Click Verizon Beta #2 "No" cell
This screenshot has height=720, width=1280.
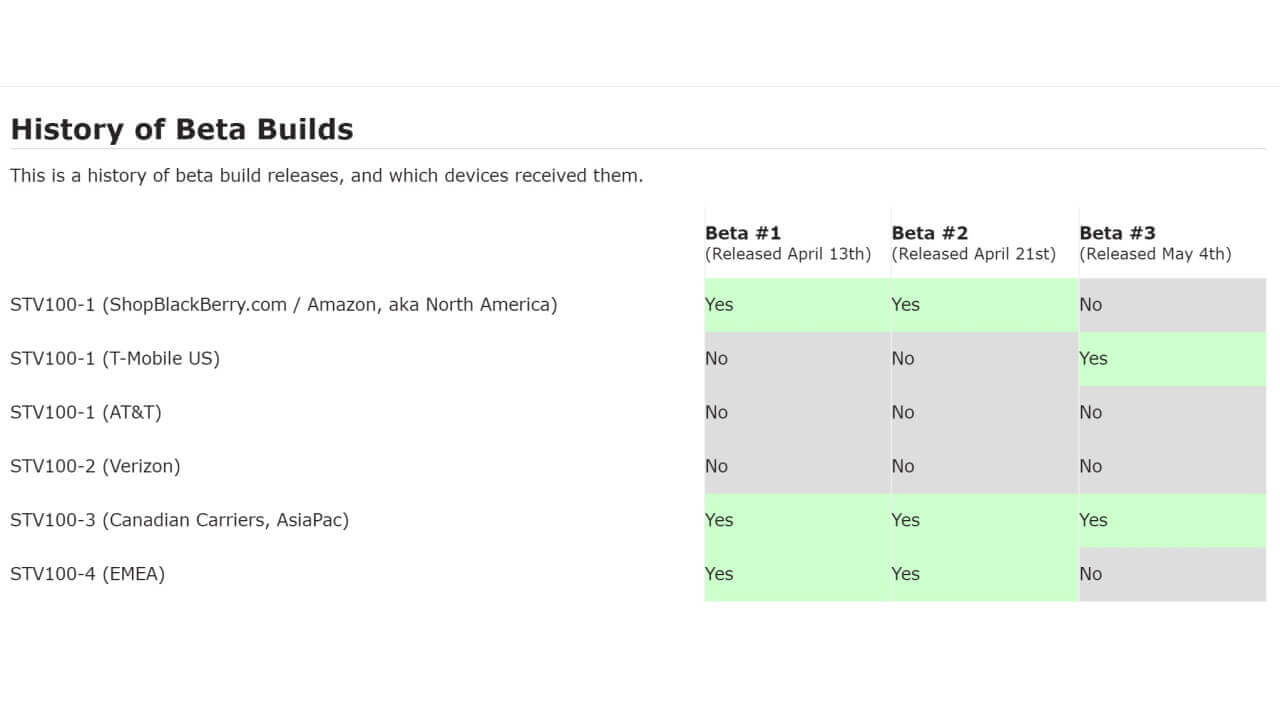(x=984, y=466)
